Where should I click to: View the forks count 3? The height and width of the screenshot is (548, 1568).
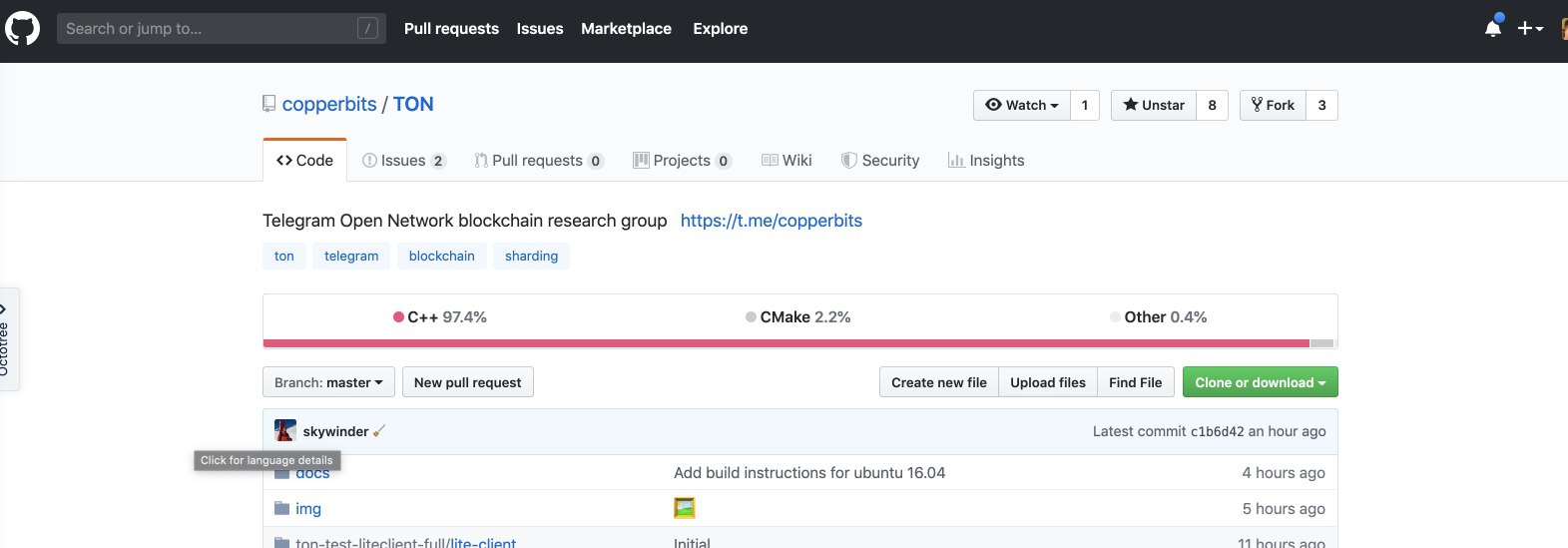(x=1321, y=105)
